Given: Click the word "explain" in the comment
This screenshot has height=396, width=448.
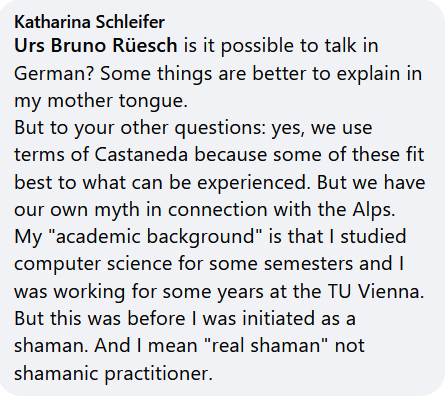Looking at the screenshot, I should (x=368, y=74).
